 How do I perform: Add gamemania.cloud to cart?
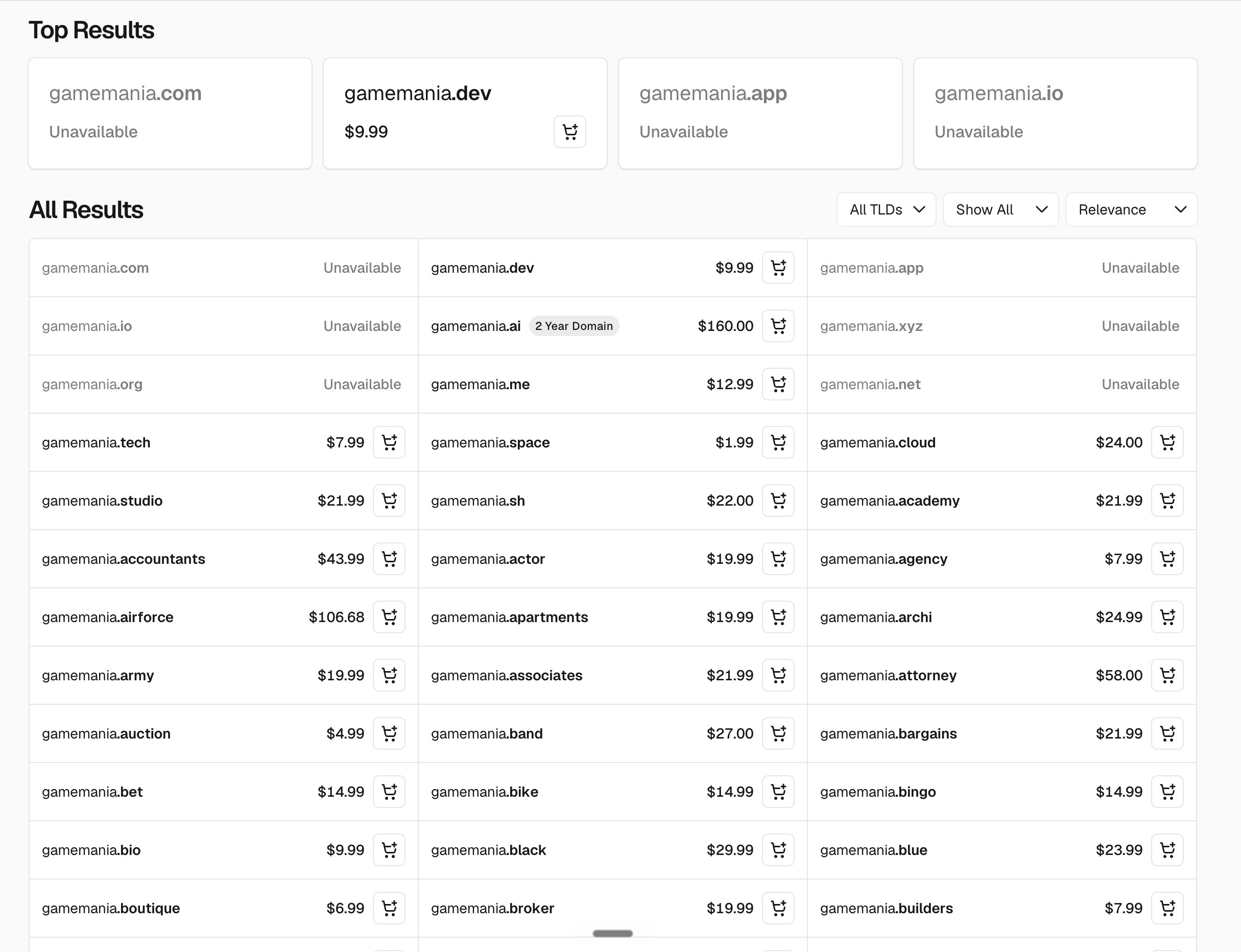[x=1167, y=443]
